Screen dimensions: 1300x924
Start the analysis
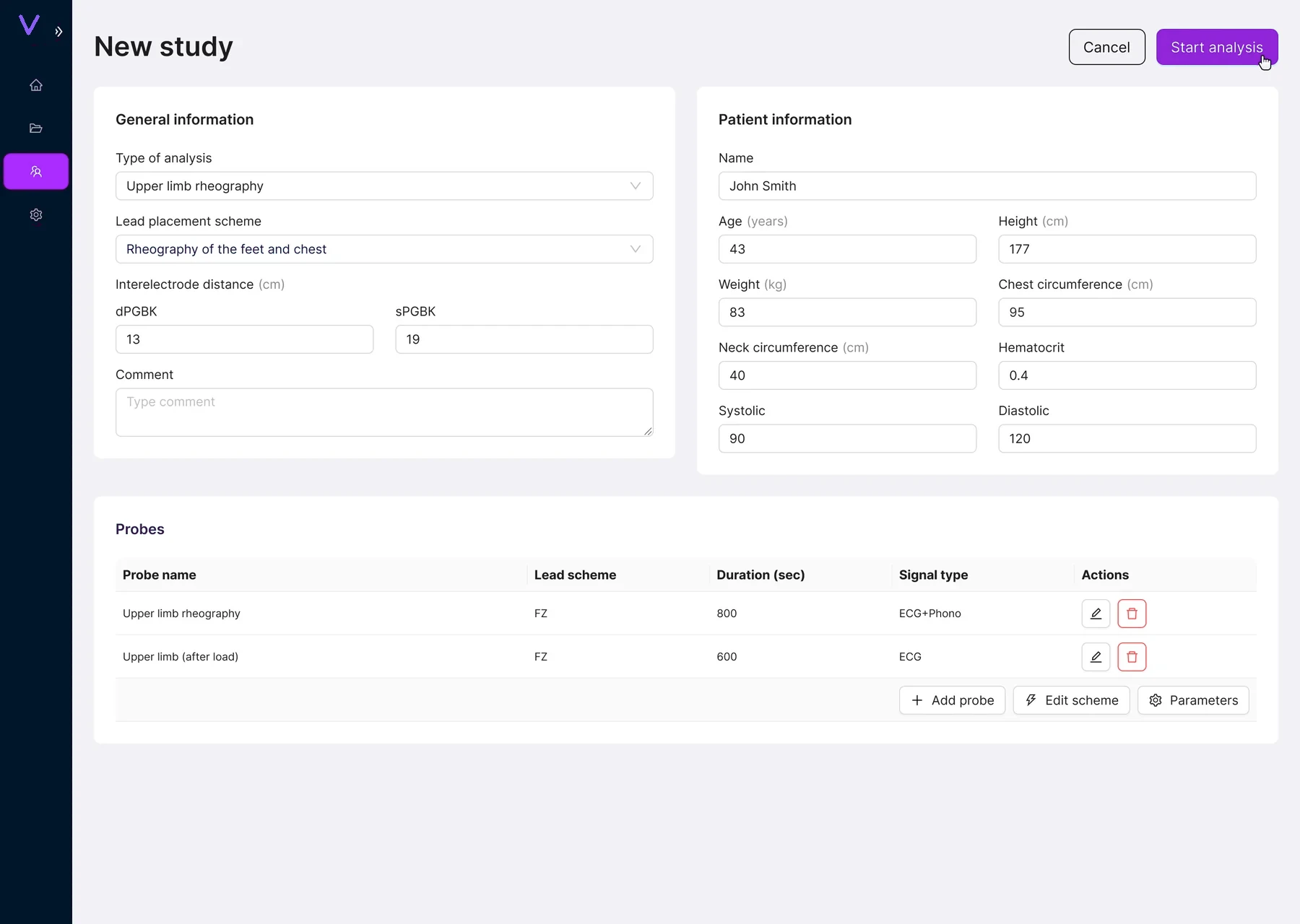(x=1217, y=47)
